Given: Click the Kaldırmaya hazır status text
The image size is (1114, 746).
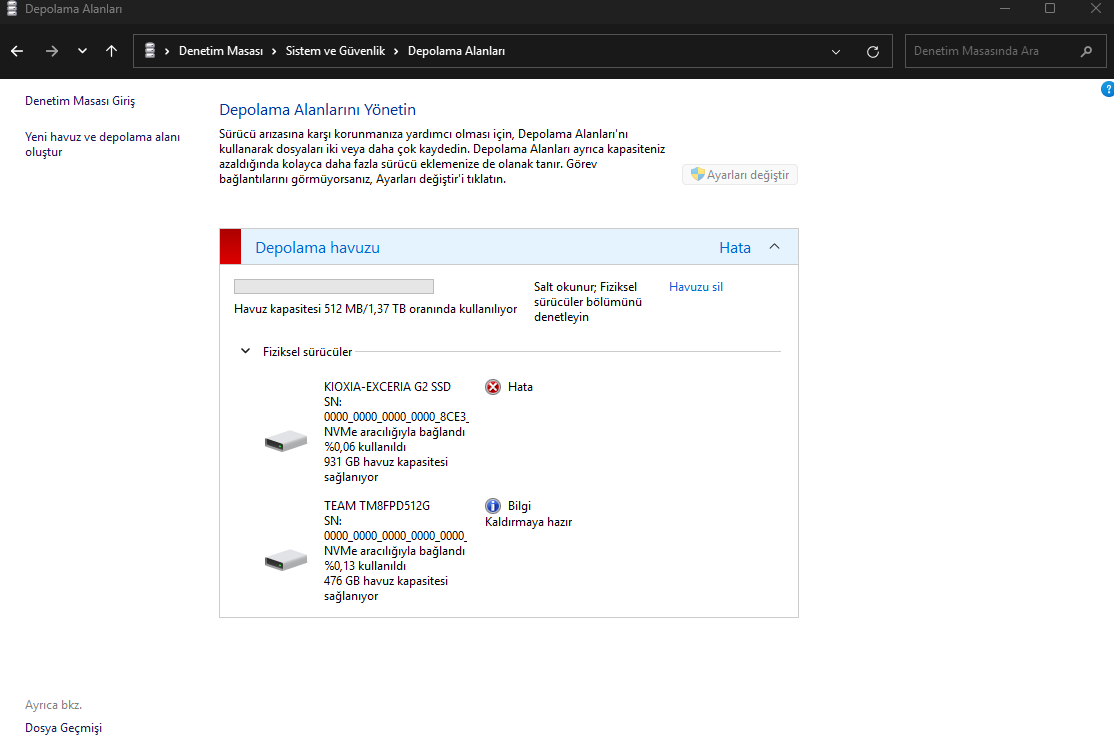Looking at the screenshot, I should tap(529, 522).
